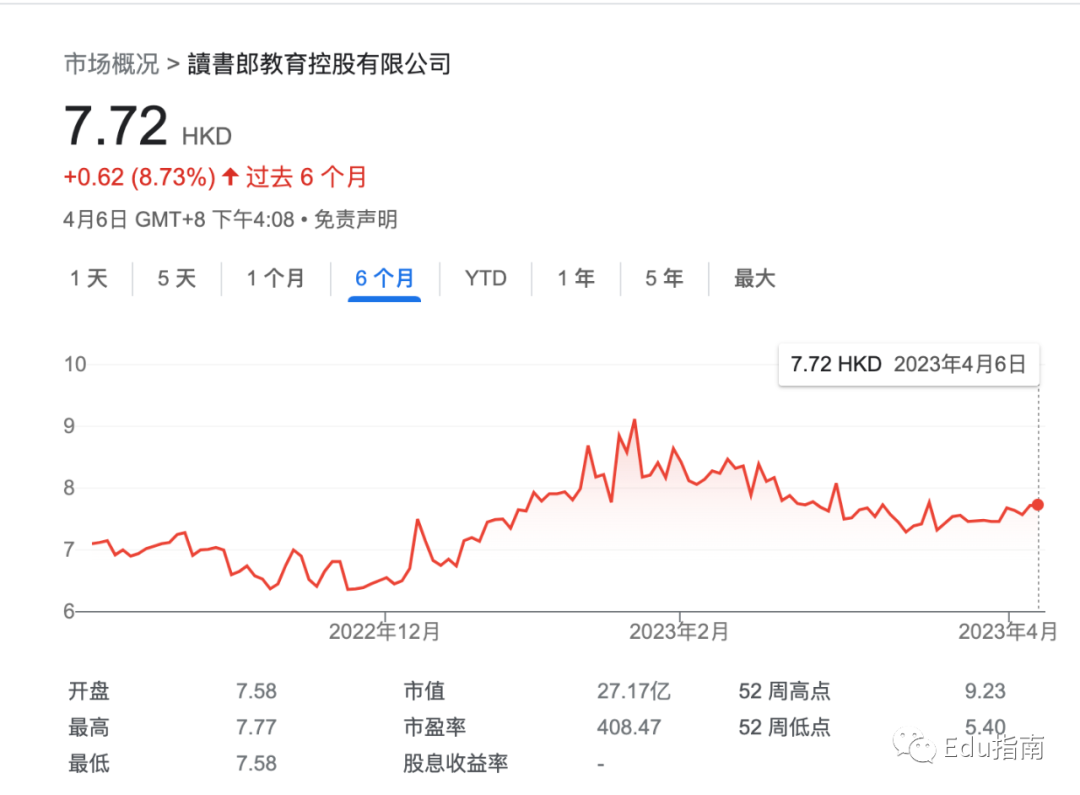The height and width of the screenshot is (795, 1080).
Task: Click the red endpoint marker on chart
Action: [1037, 505]
